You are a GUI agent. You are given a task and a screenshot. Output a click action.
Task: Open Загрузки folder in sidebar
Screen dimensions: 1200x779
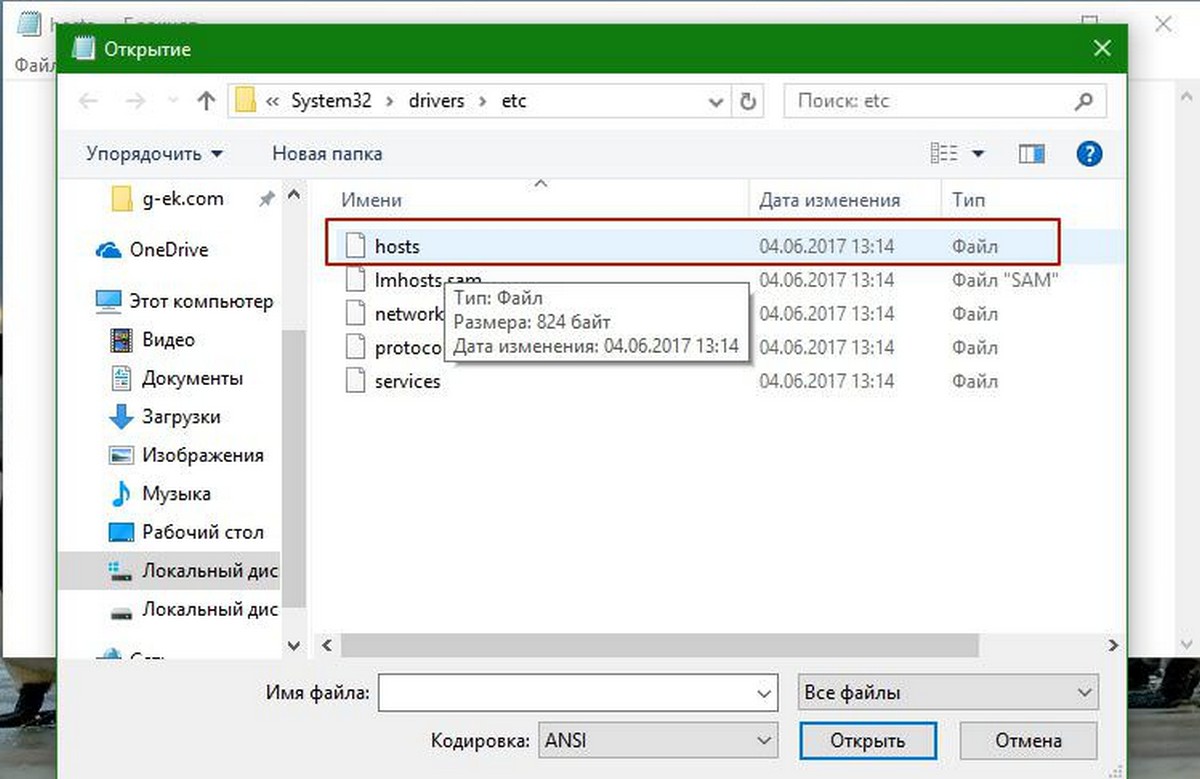[x=181, y=417]
